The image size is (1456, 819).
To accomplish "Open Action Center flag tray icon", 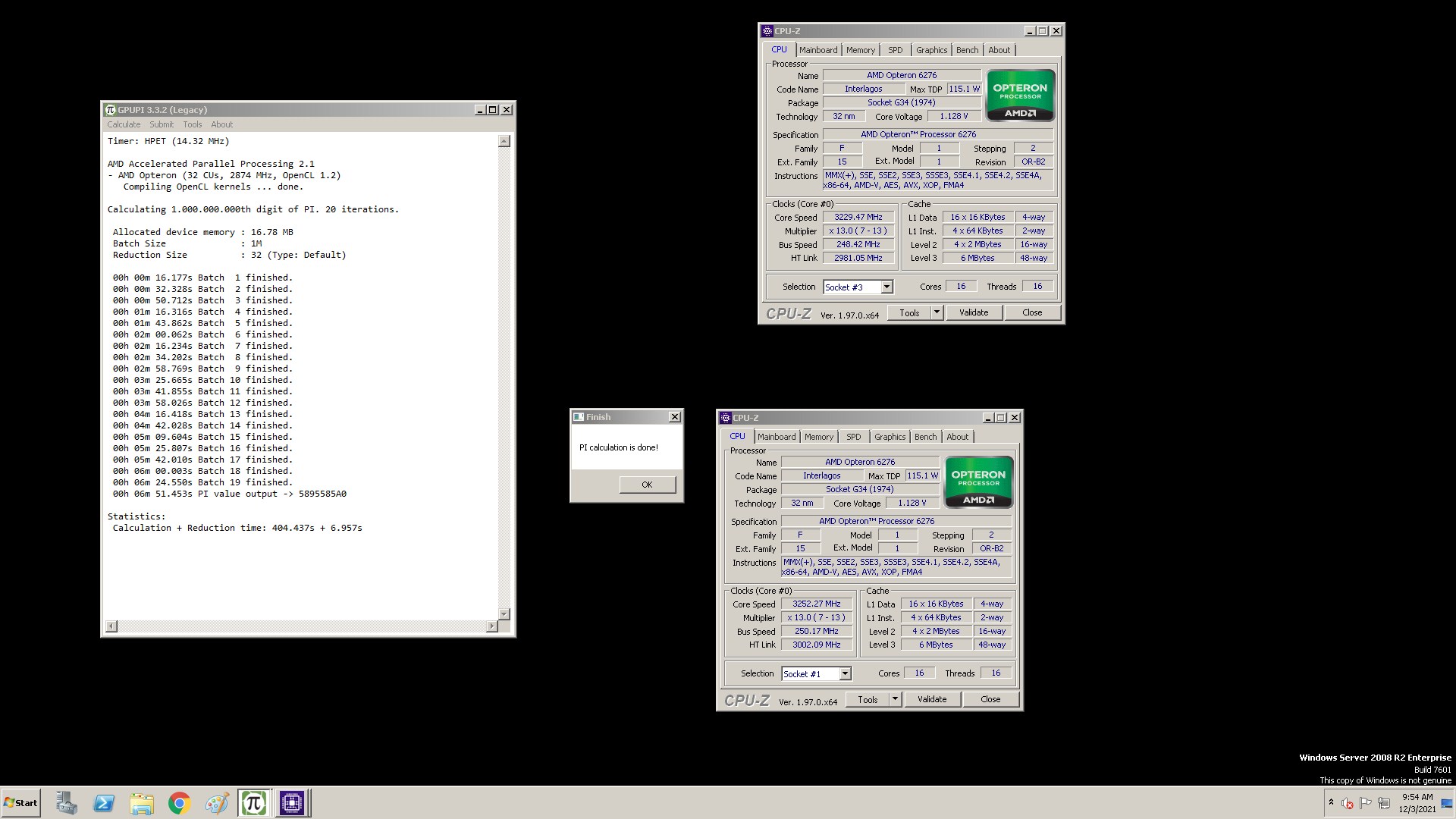I will click(x=1366, y=803).
